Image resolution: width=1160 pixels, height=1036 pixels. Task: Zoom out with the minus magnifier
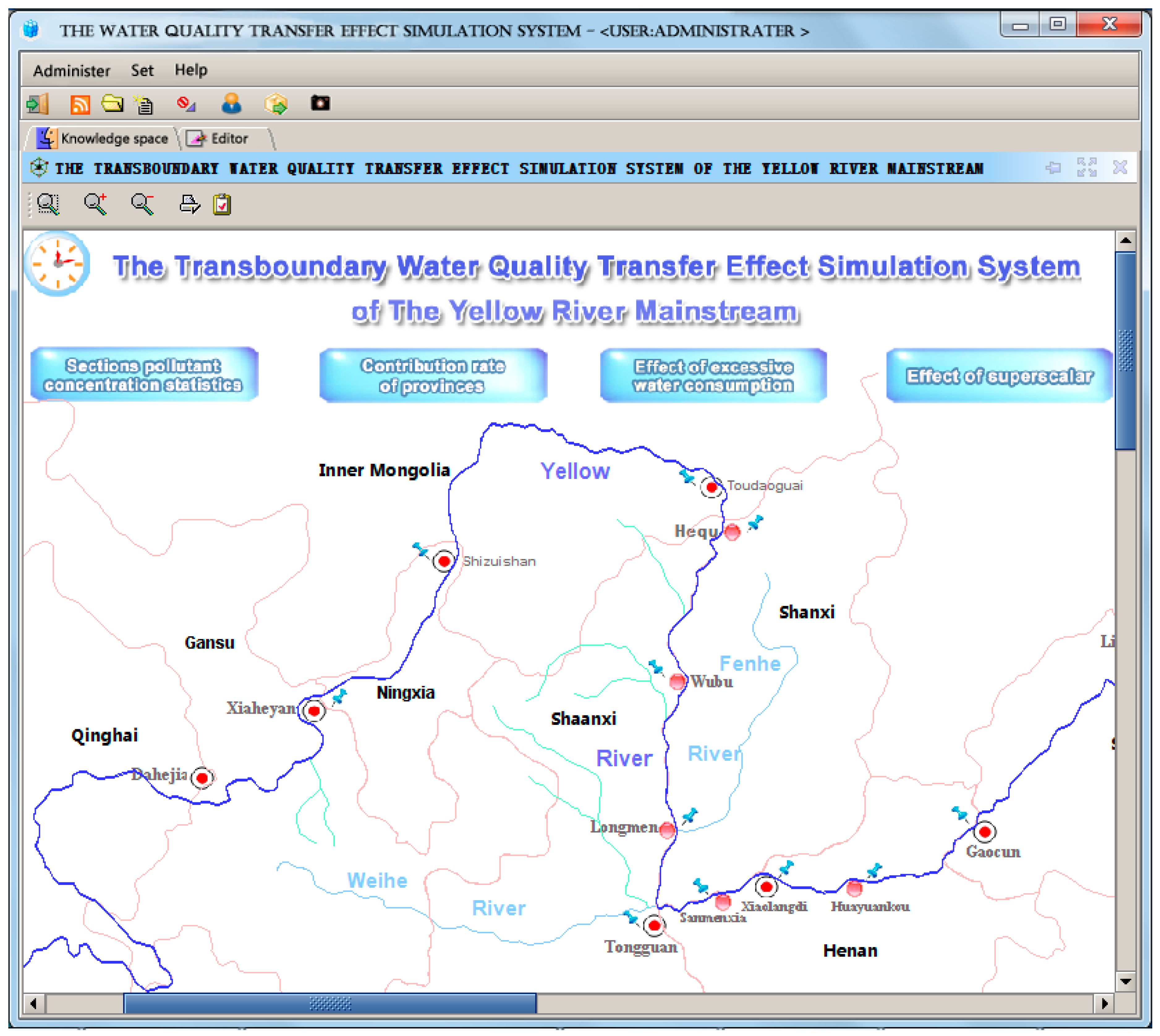(x=142, y=204)
